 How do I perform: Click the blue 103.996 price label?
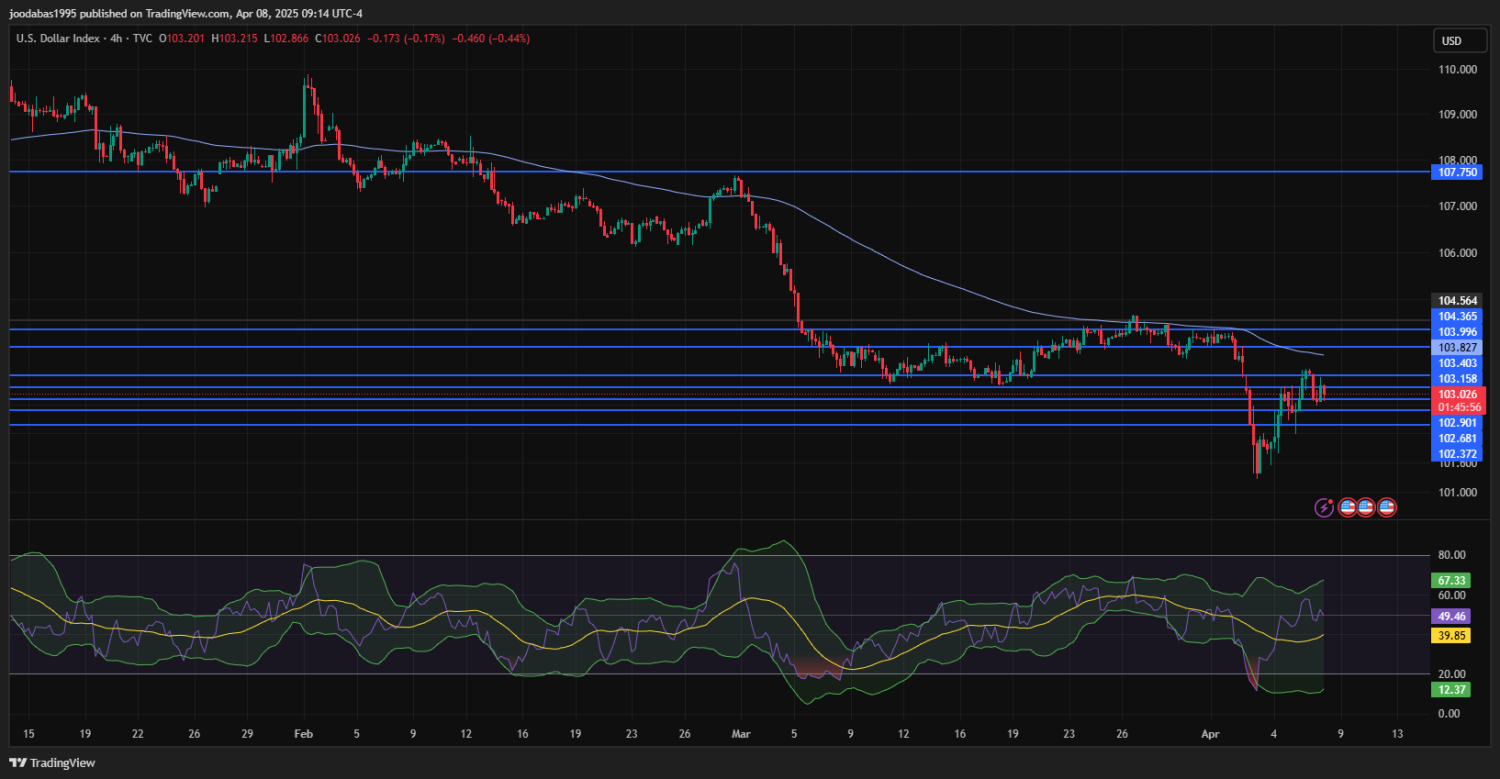point(1458,332)
